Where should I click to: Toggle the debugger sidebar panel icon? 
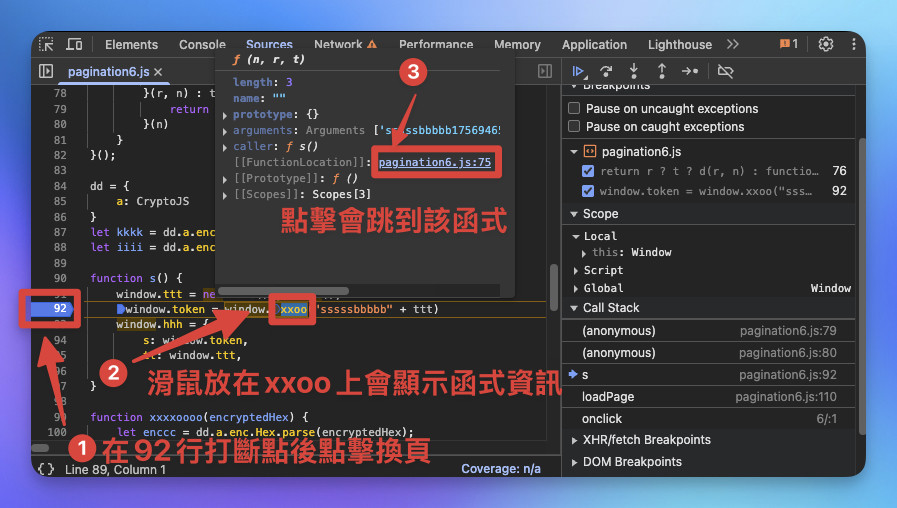545,71
